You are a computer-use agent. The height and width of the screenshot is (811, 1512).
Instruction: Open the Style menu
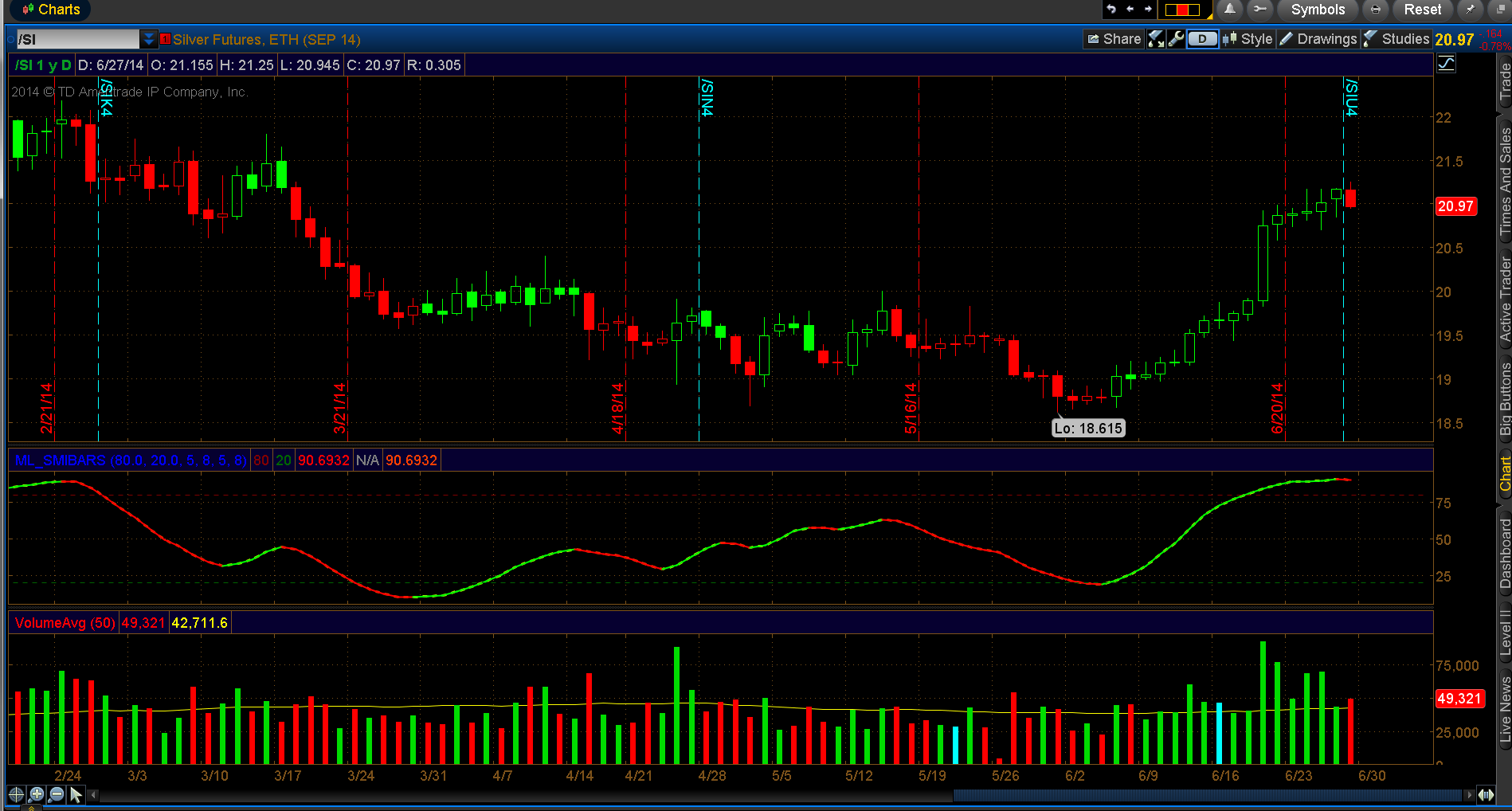coord(1248,39)
